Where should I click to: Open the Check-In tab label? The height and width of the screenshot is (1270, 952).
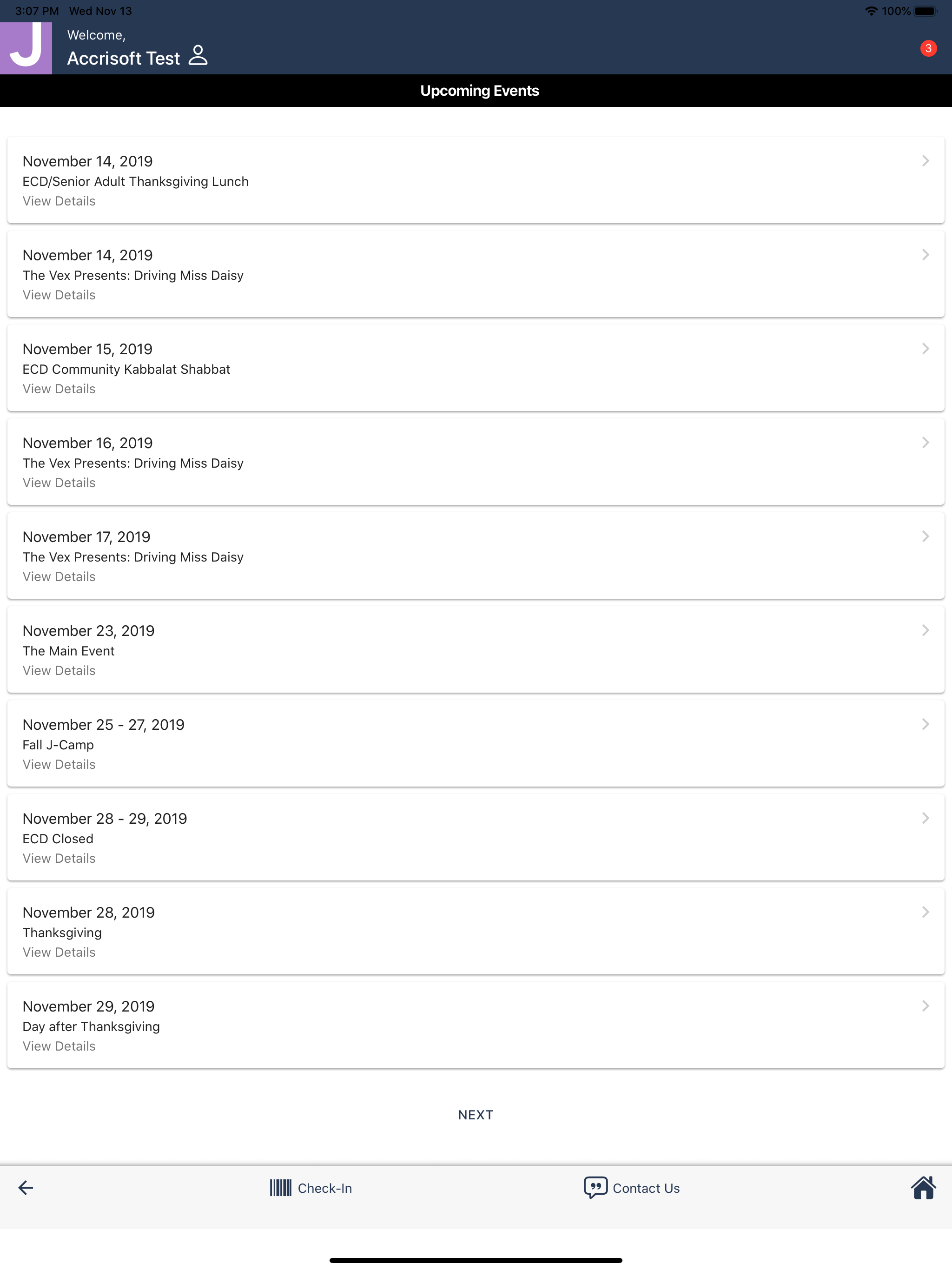coord(325,1189)
